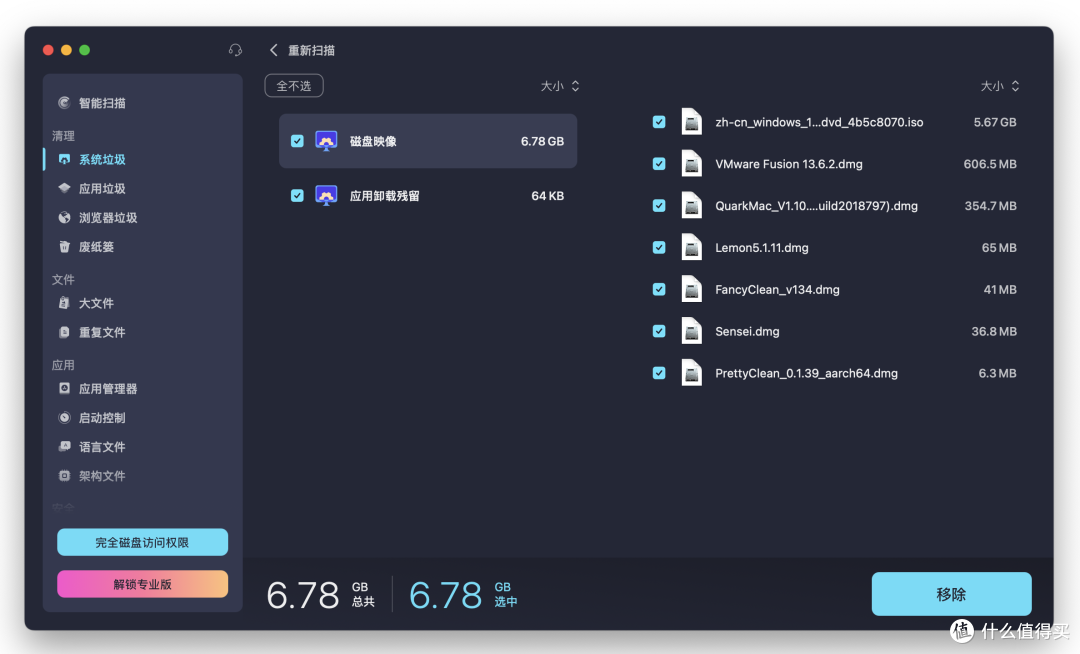This screenshot has height=654, width=1080.
Task: Uncheck the 应用卸载残留 category checkbox
Action: [297, 196]
